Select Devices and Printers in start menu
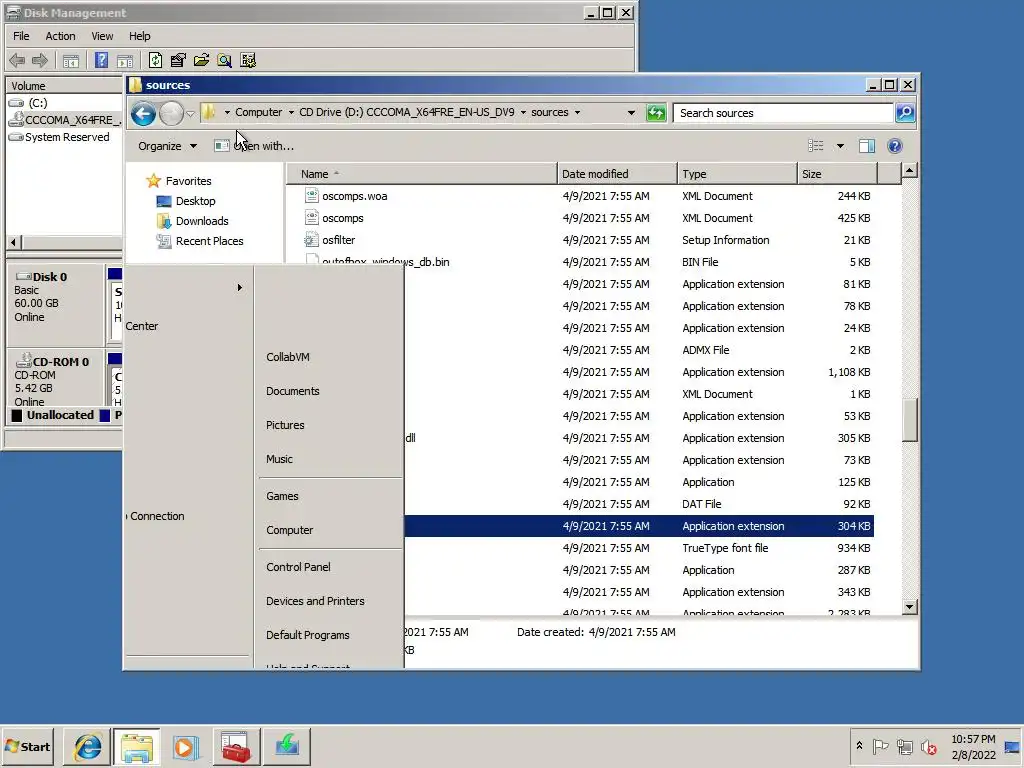Viewport: 1024px width, 768px height. (x=315, y=601)
